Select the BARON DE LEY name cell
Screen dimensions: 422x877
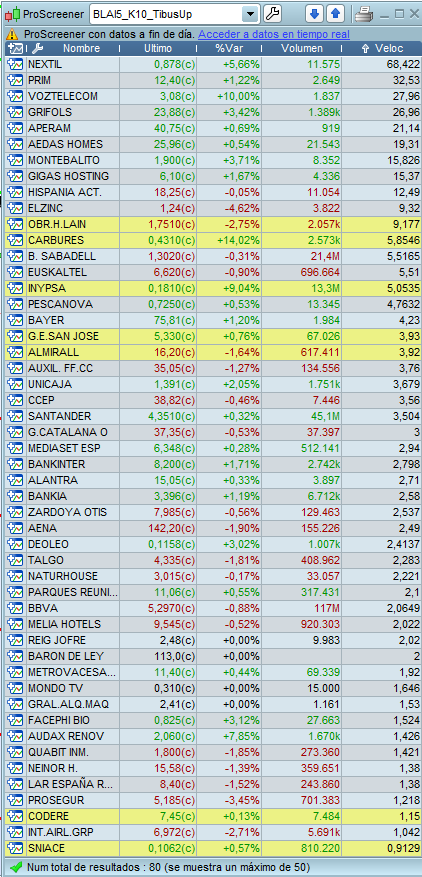[73, 656]
